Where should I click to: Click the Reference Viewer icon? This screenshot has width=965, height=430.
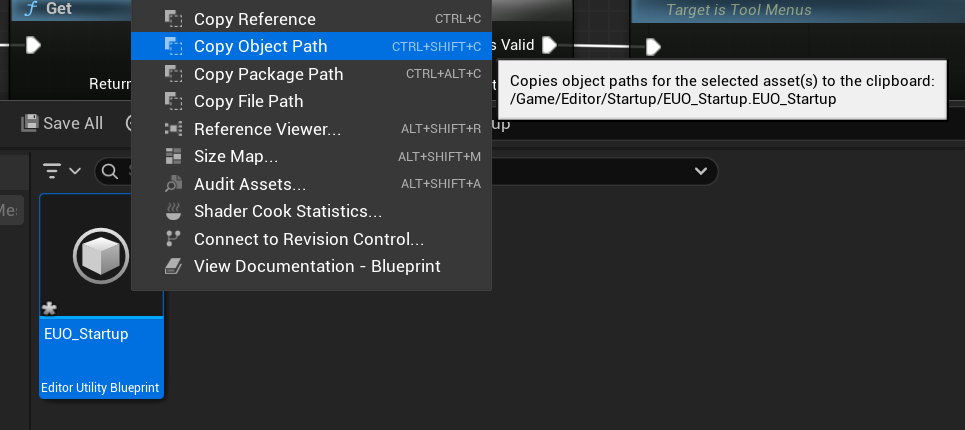174,129
